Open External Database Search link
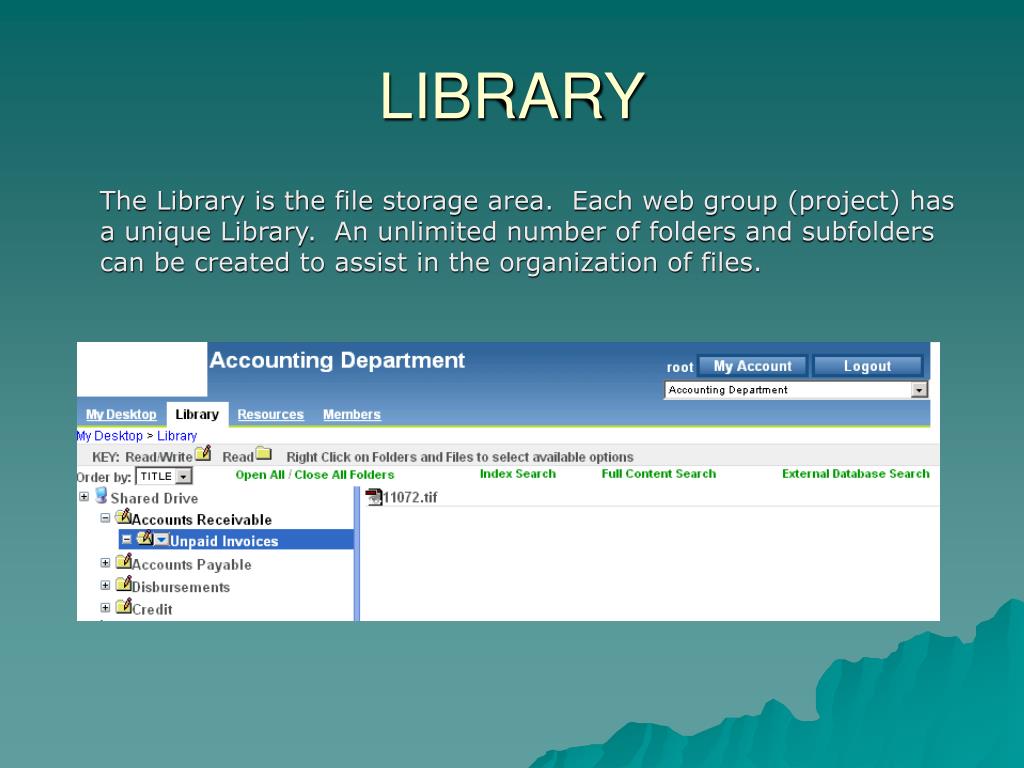1024x768 pixels. point(856,474)
